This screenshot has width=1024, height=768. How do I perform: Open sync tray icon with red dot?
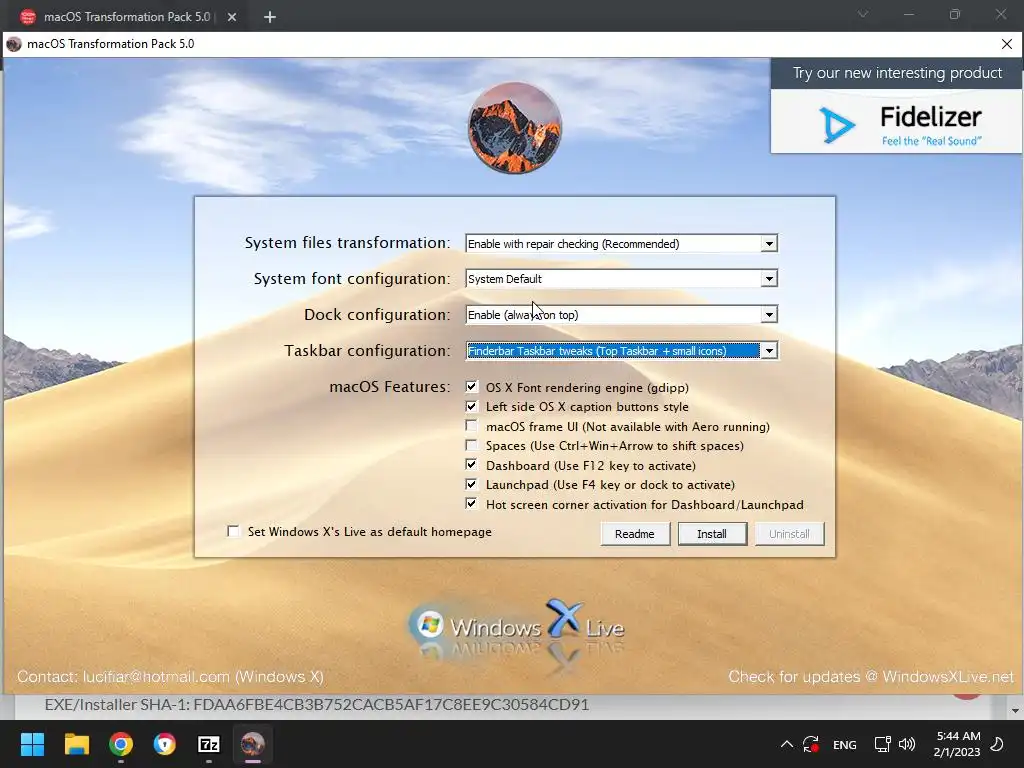pyautogui.click(x=811, y=744)
